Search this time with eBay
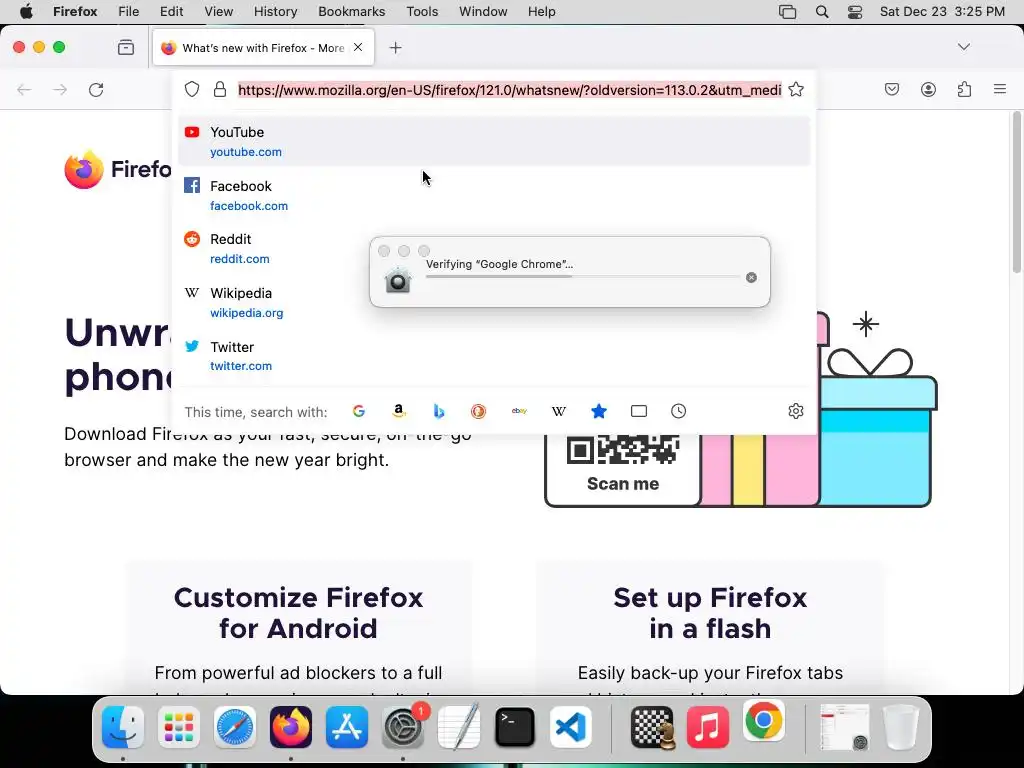Screen dimensions: 1024x768 519,411
